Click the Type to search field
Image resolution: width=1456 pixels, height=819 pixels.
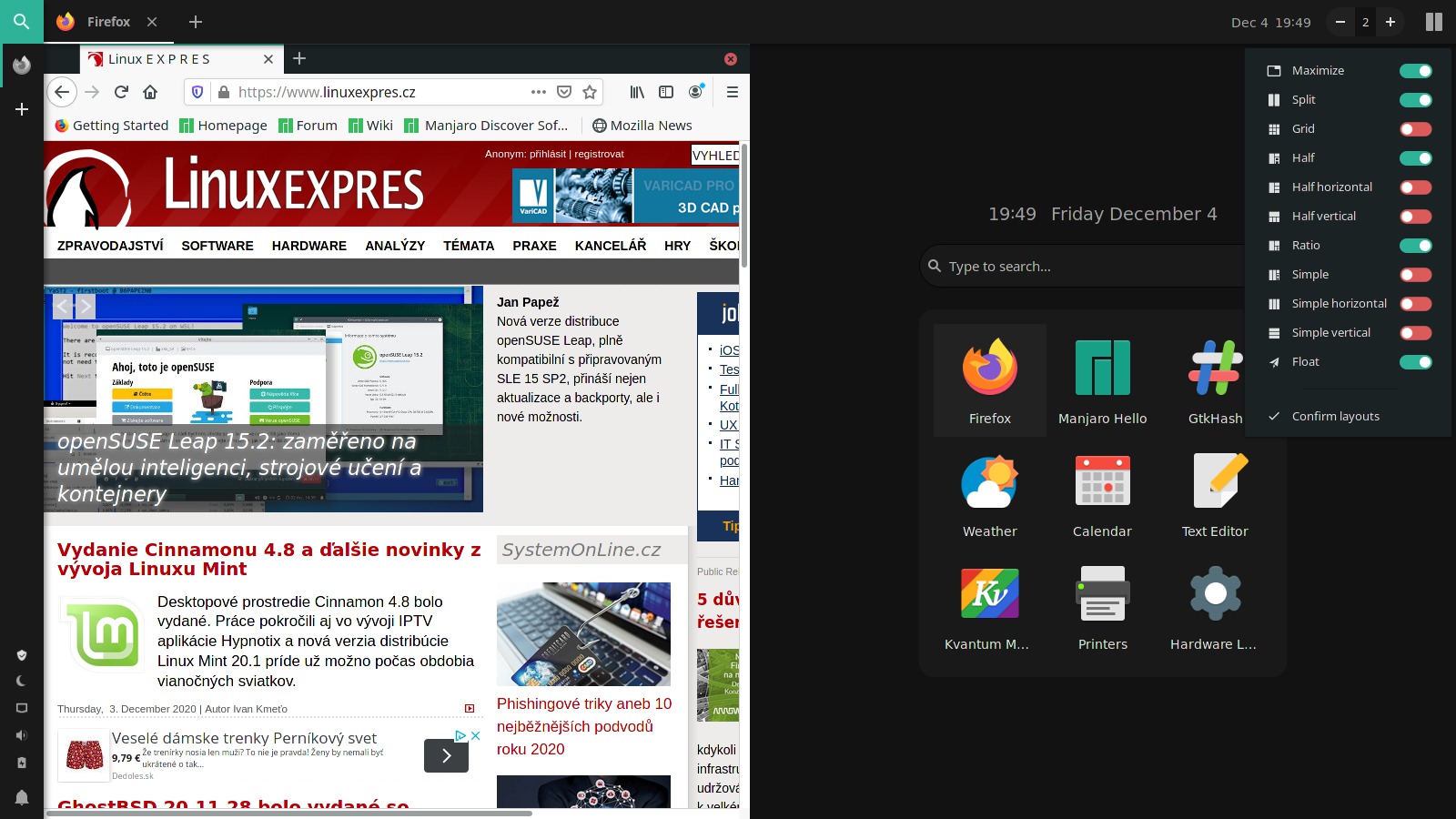pyautogui.click(x=1083, y=267)
